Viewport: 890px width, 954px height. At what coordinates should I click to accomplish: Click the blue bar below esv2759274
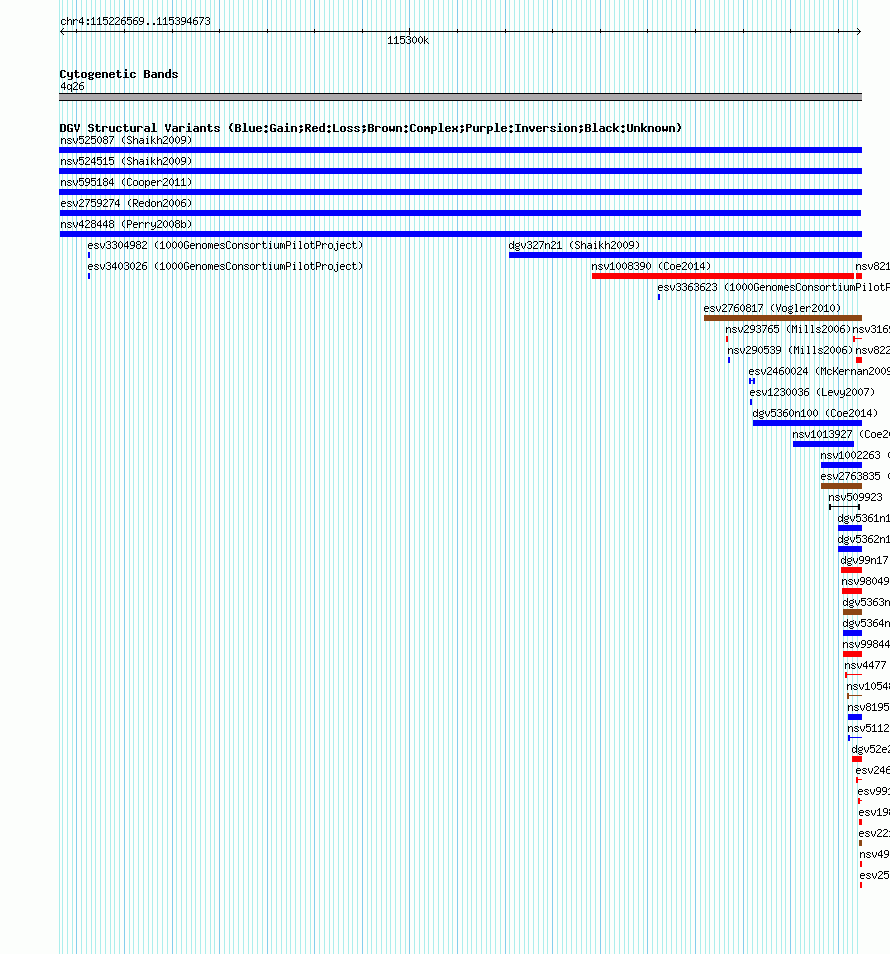[461, 213]
